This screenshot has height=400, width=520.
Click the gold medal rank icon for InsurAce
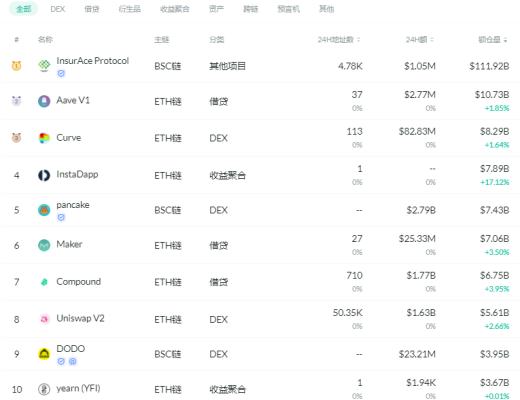16,66
